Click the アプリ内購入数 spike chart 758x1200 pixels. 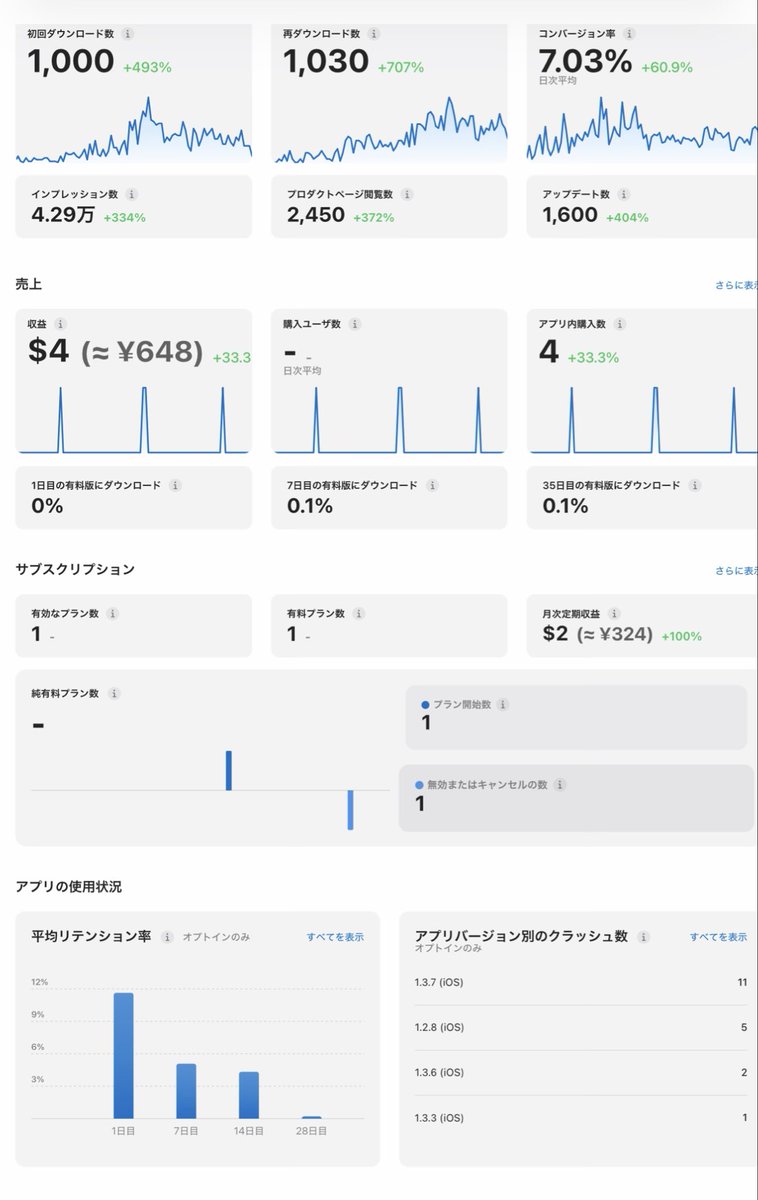pyautogui.click(x=642, y=420)
